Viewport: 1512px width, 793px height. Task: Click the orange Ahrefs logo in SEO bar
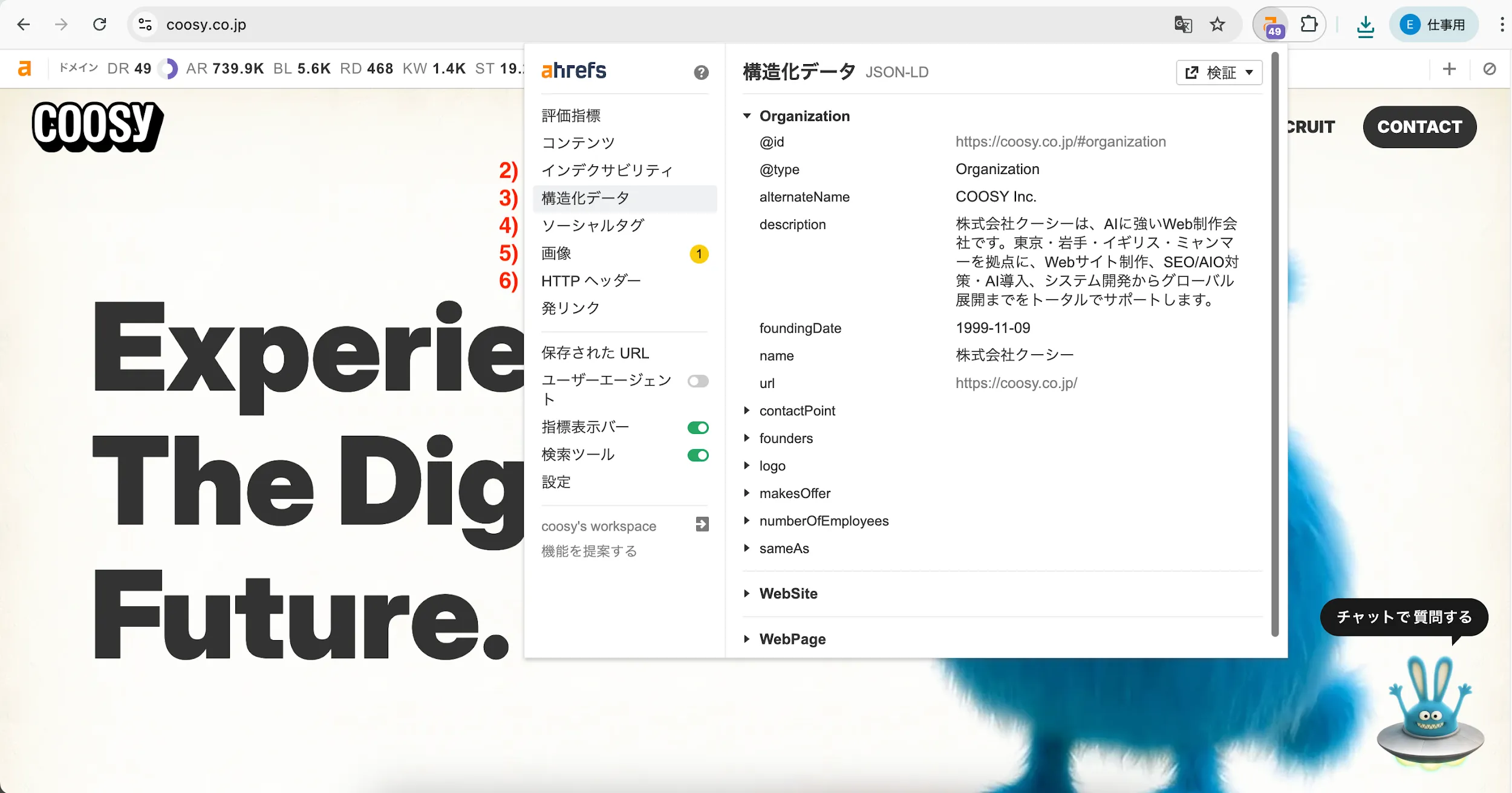tap(24, 69)
